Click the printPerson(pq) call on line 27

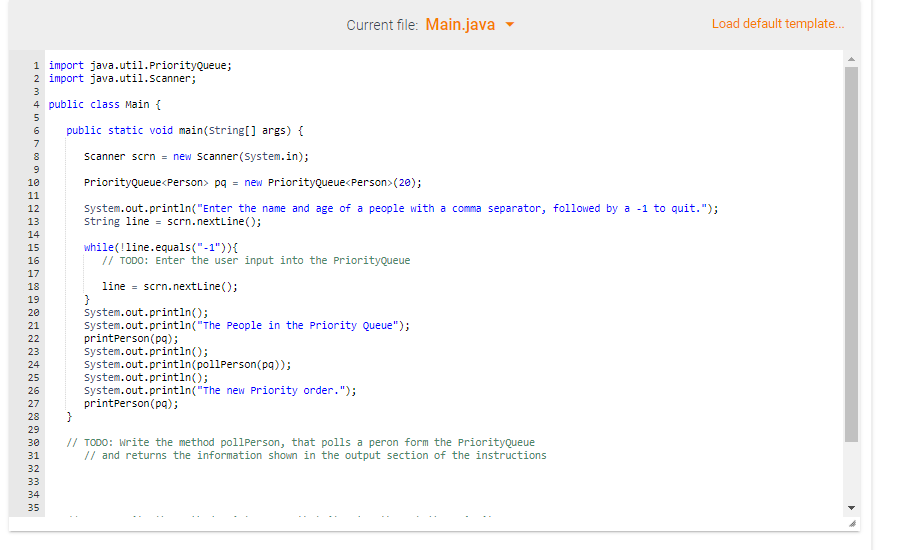pos(131,403)
